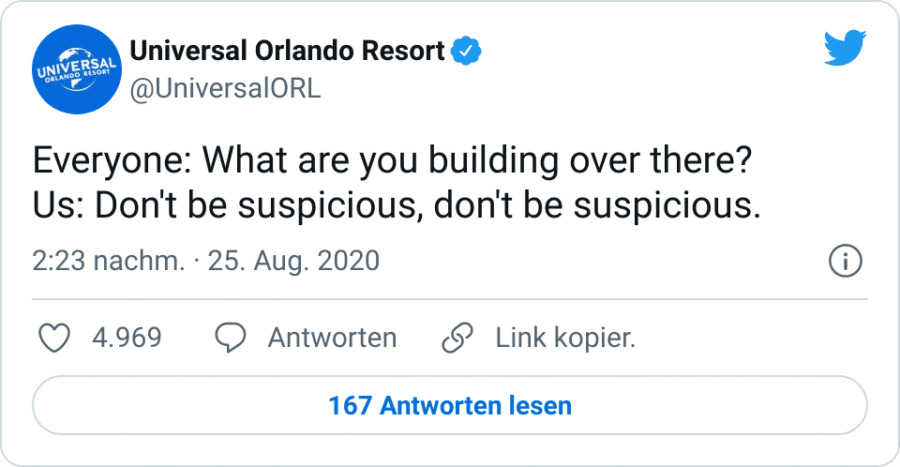900x467 pixels.
Task: Open the @UniversalORL handle link
Action: [x=226, y=88]
